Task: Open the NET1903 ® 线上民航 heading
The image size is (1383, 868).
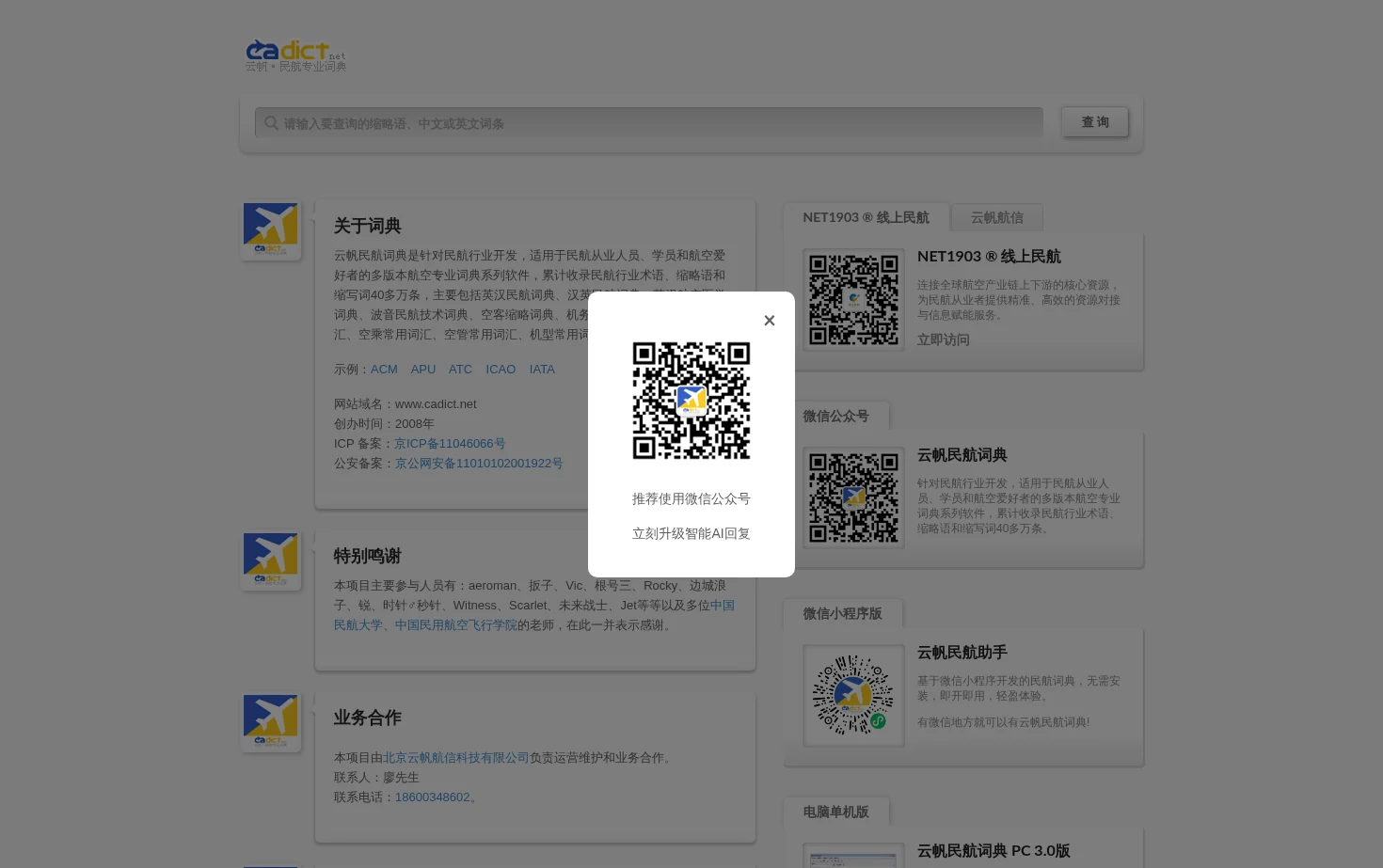Action: tap(989, 257)
